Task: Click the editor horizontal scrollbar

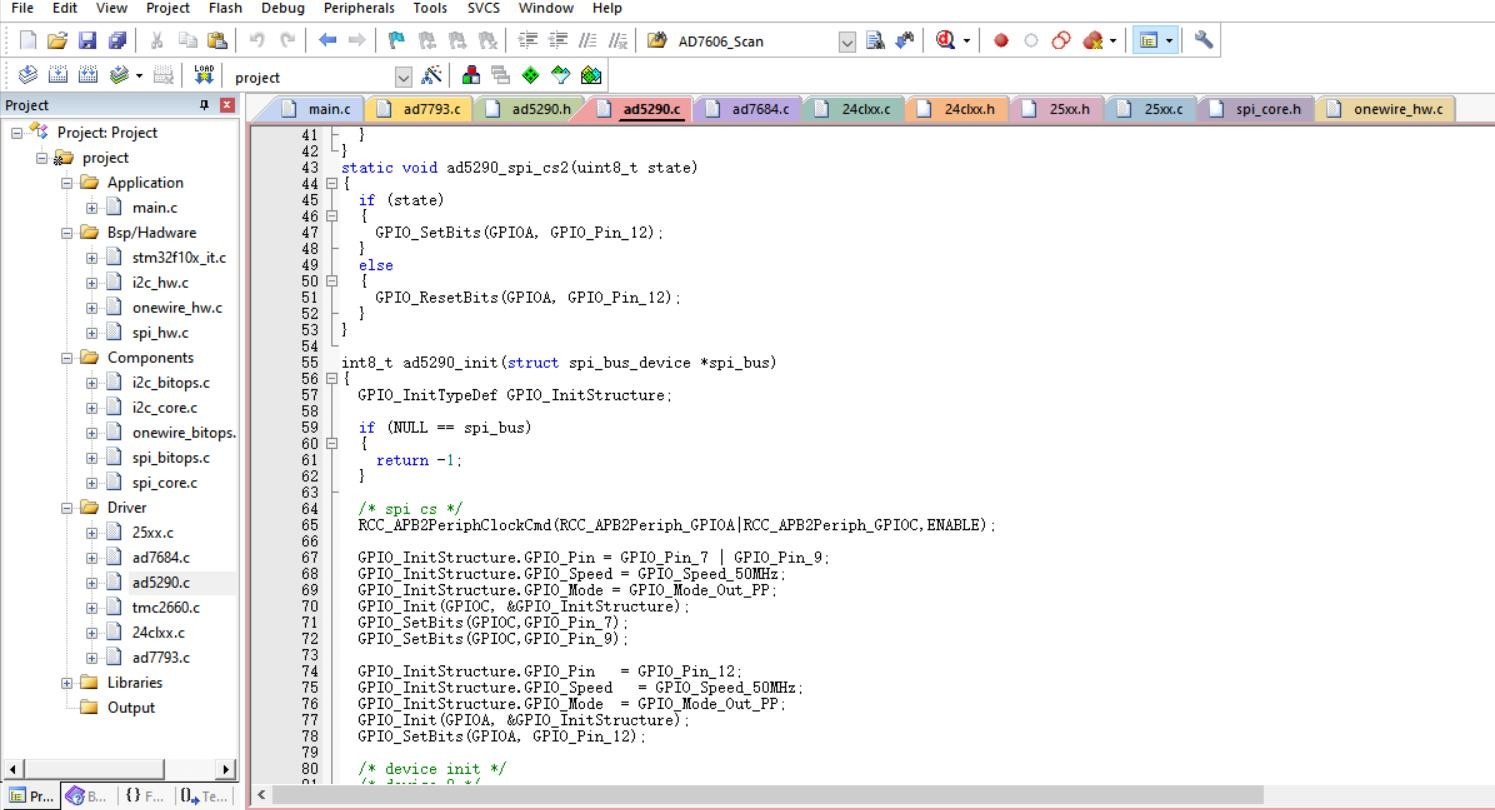Action: tap(767, 795)
